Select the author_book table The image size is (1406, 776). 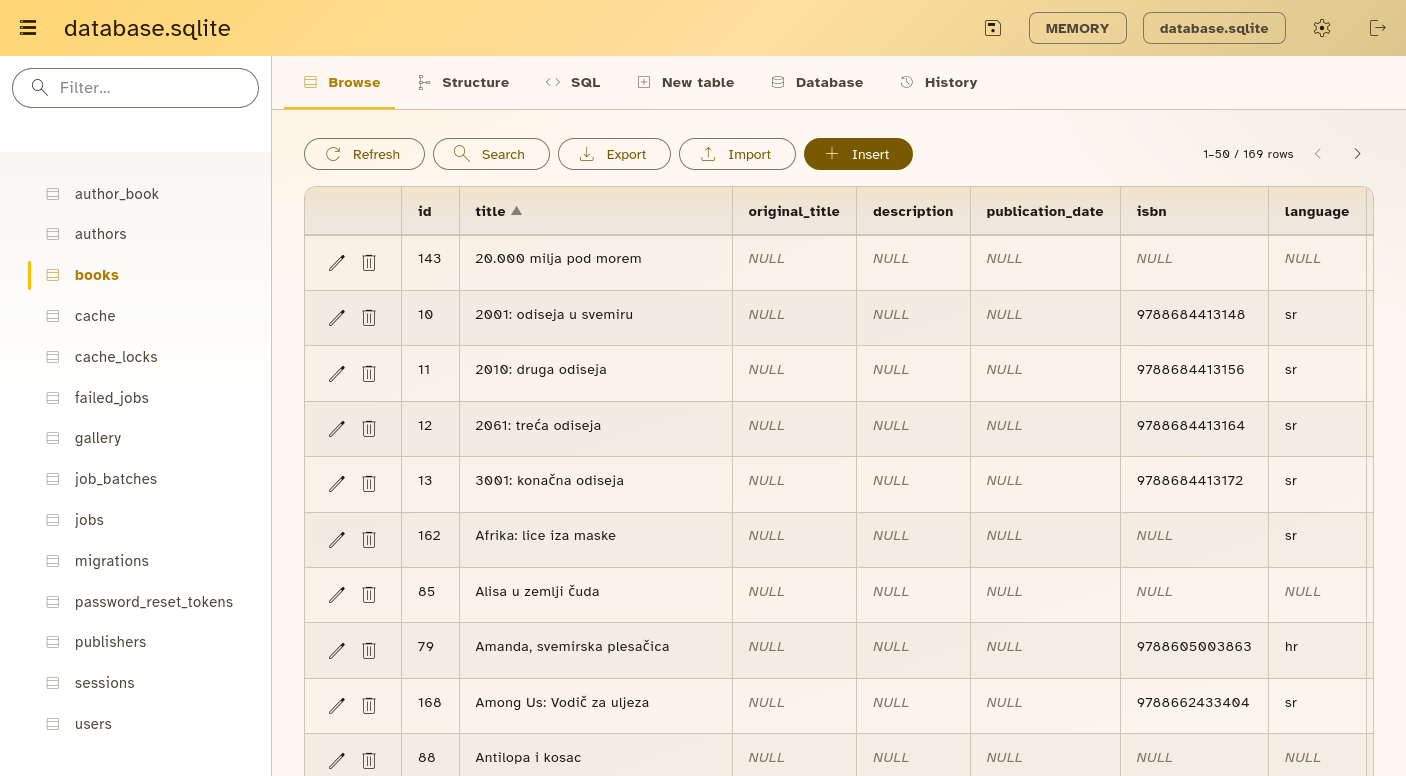tap(116, 194)
